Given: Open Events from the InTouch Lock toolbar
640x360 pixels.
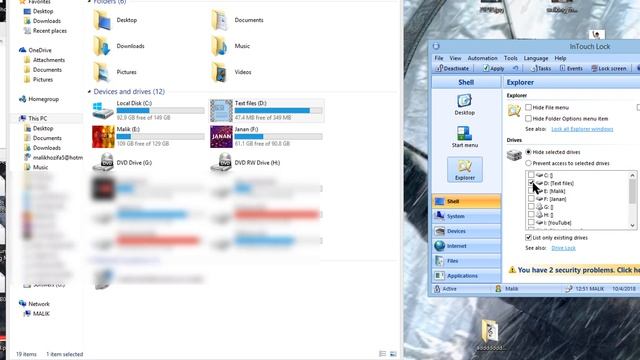Looking at the screenshot, I should point(571,69).
